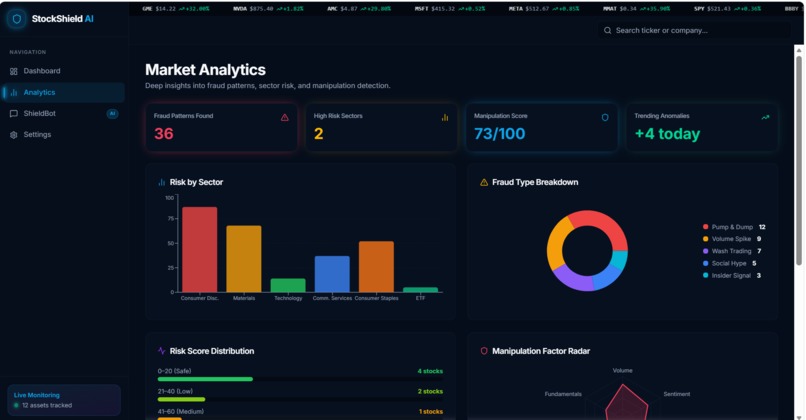Click the Live Monitoring status card

[64, 400]
